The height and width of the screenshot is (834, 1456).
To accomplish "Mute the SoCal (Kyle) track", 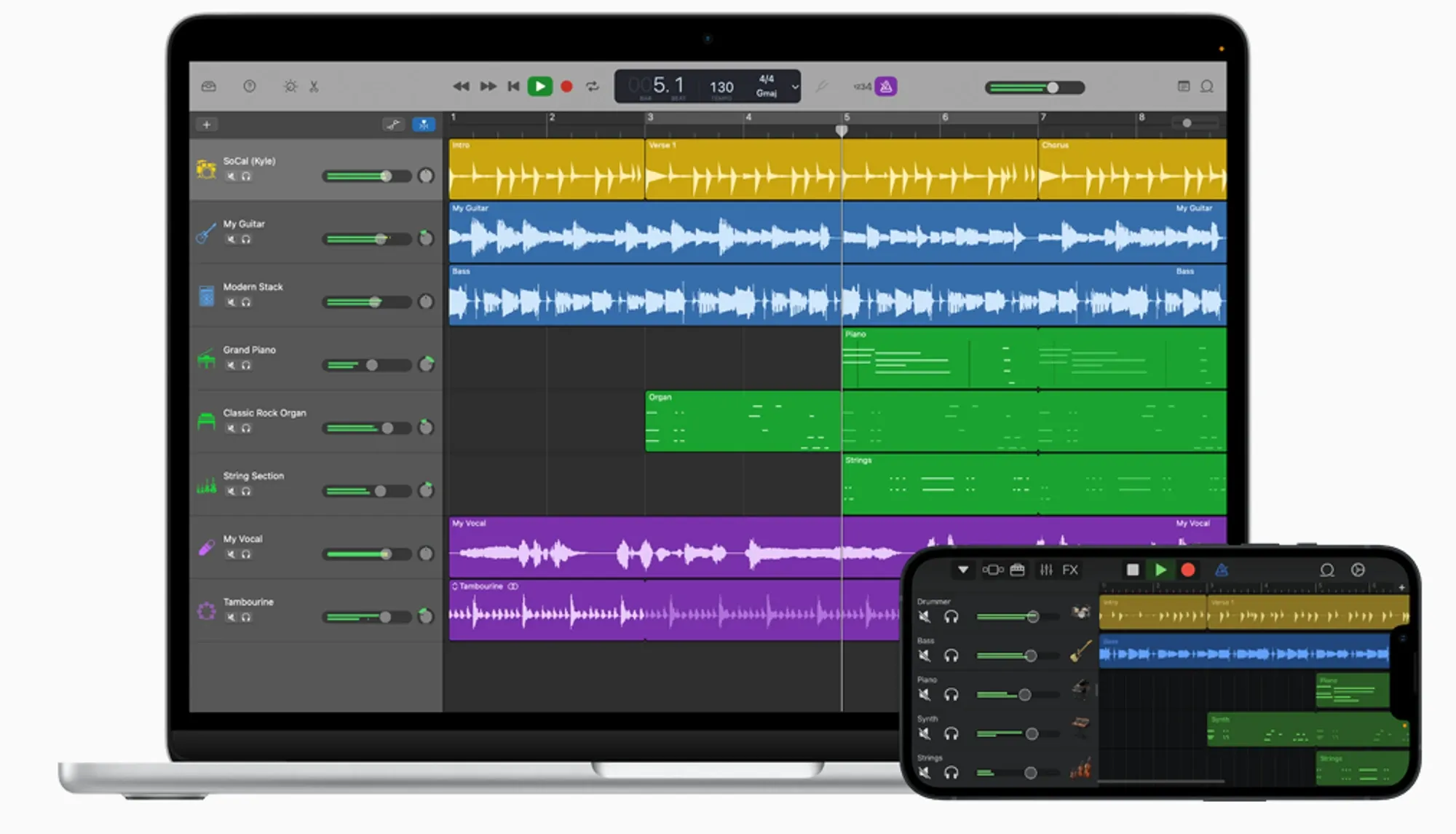I will point(231,176).
